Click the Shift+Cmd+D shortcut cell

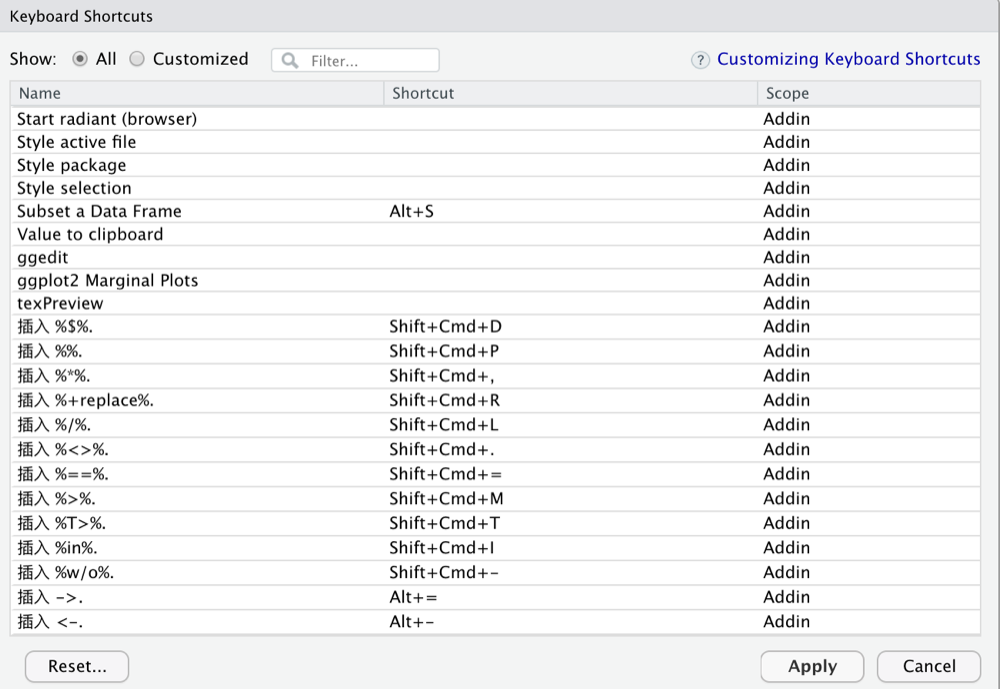coord(445,326)
